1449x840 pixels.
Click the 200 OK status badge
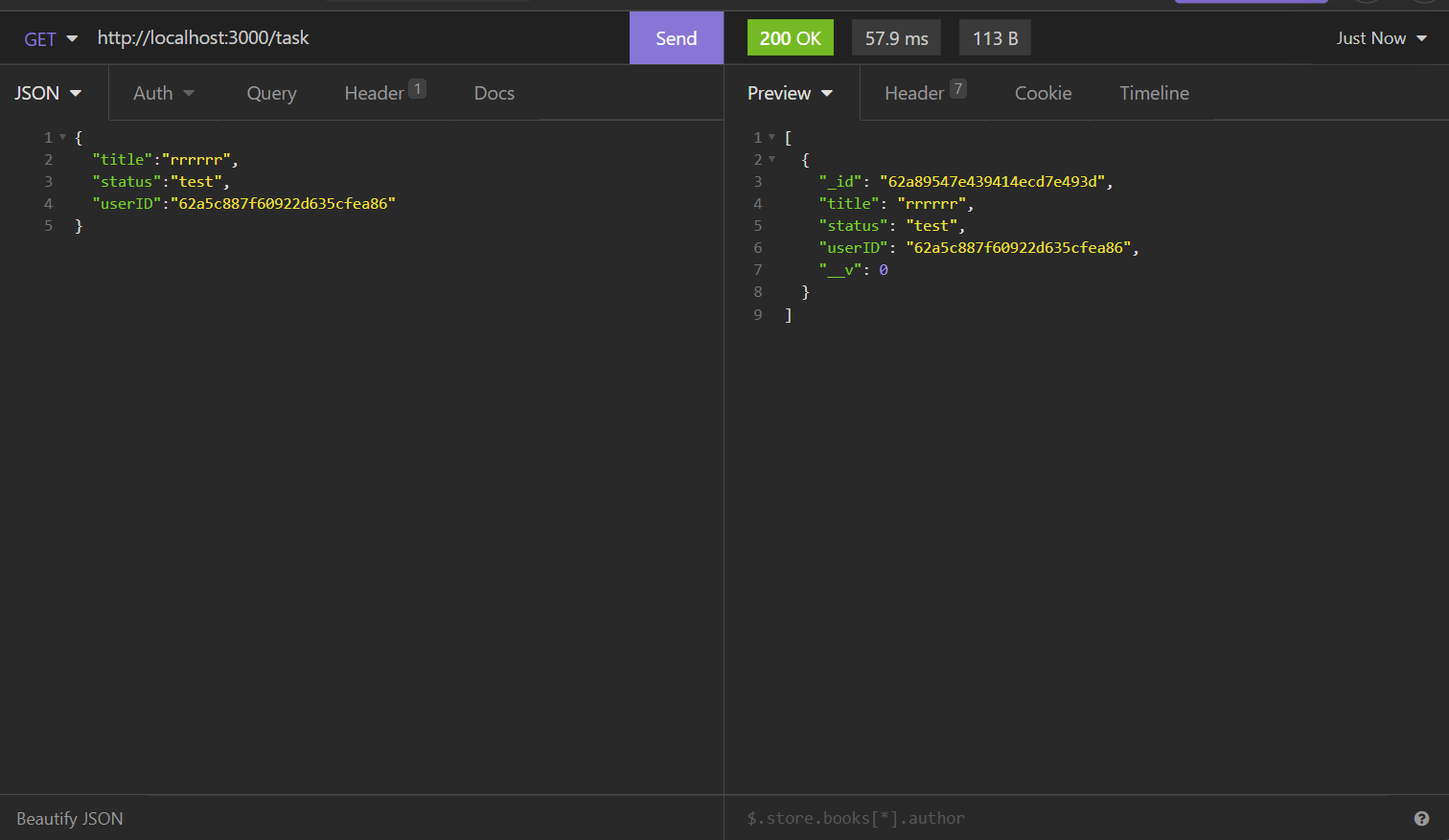(x=791, y=38)
